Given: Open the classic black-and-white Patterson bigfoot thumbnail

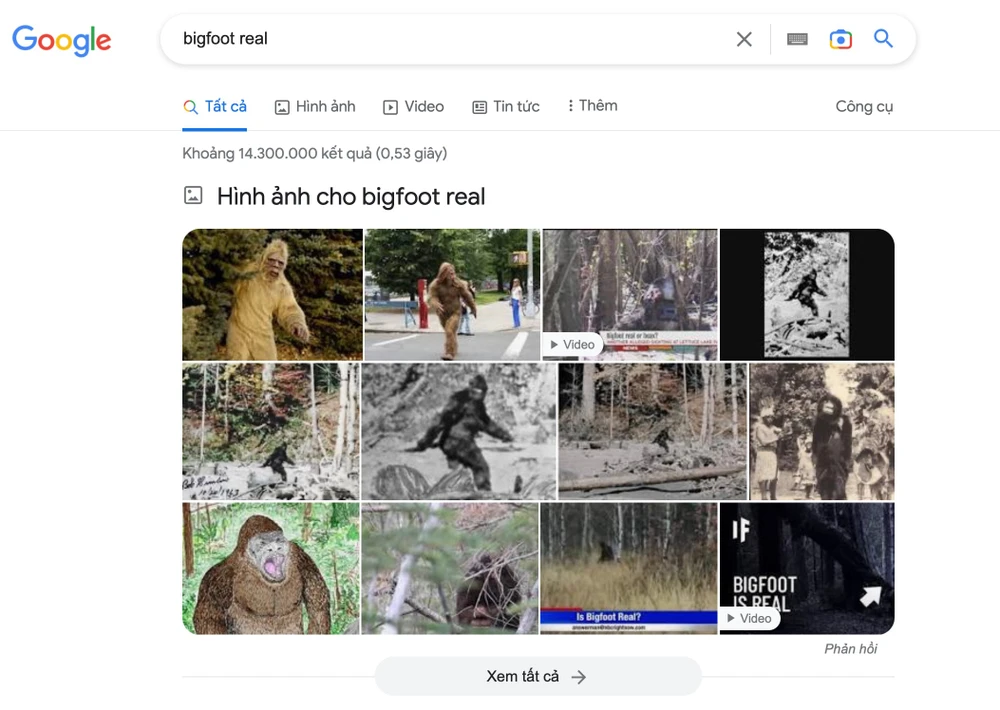Looking at the screenshot, I should coord(457,432).
